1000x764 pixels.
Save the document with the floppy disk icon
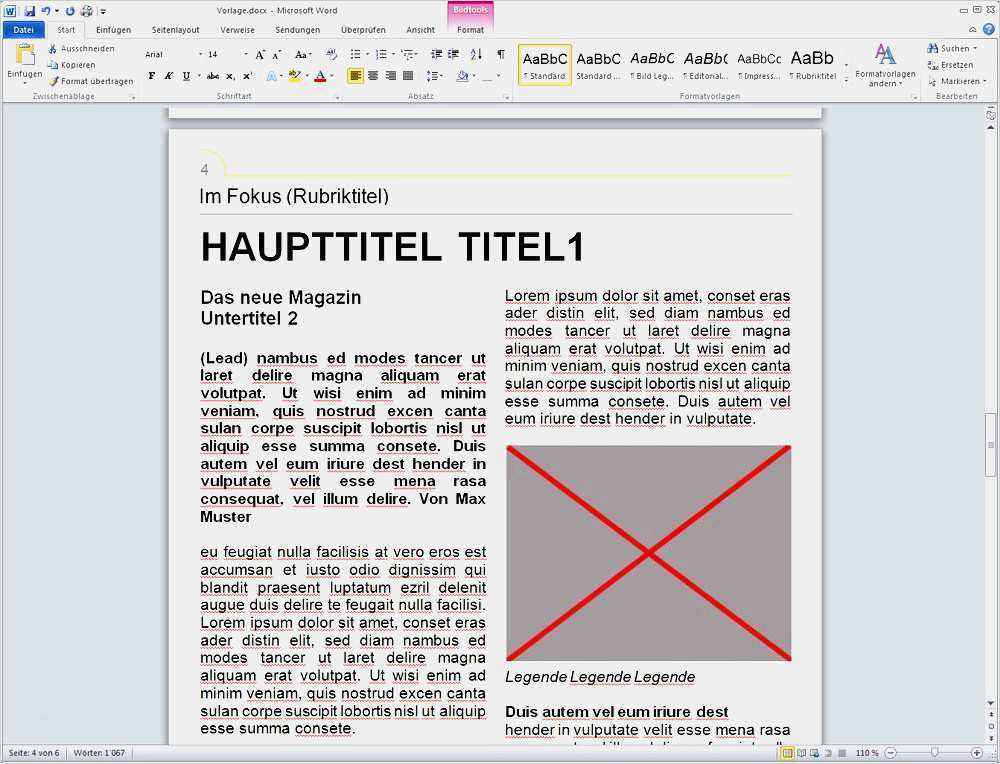click(x=29, y=11)
